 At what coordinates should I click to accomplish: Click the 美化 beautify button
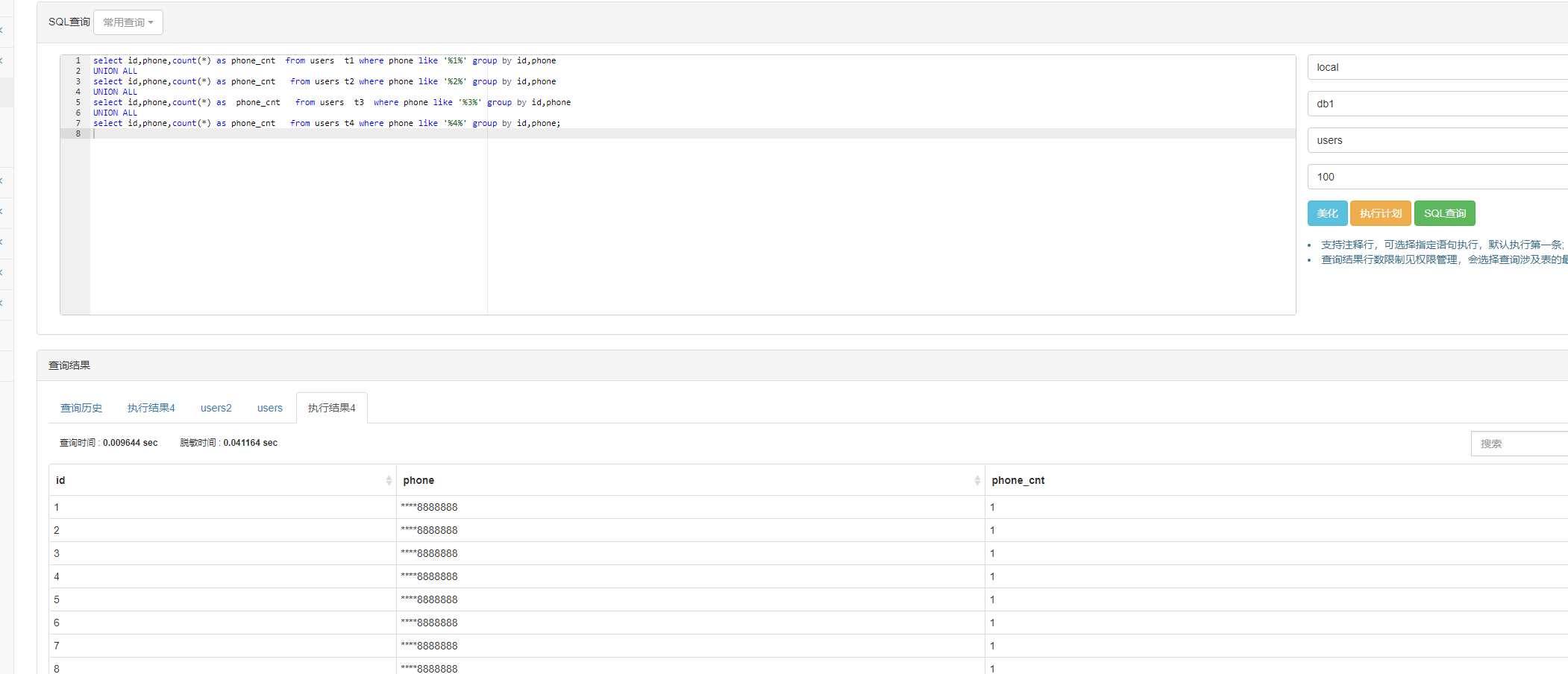pos(1327,213)
